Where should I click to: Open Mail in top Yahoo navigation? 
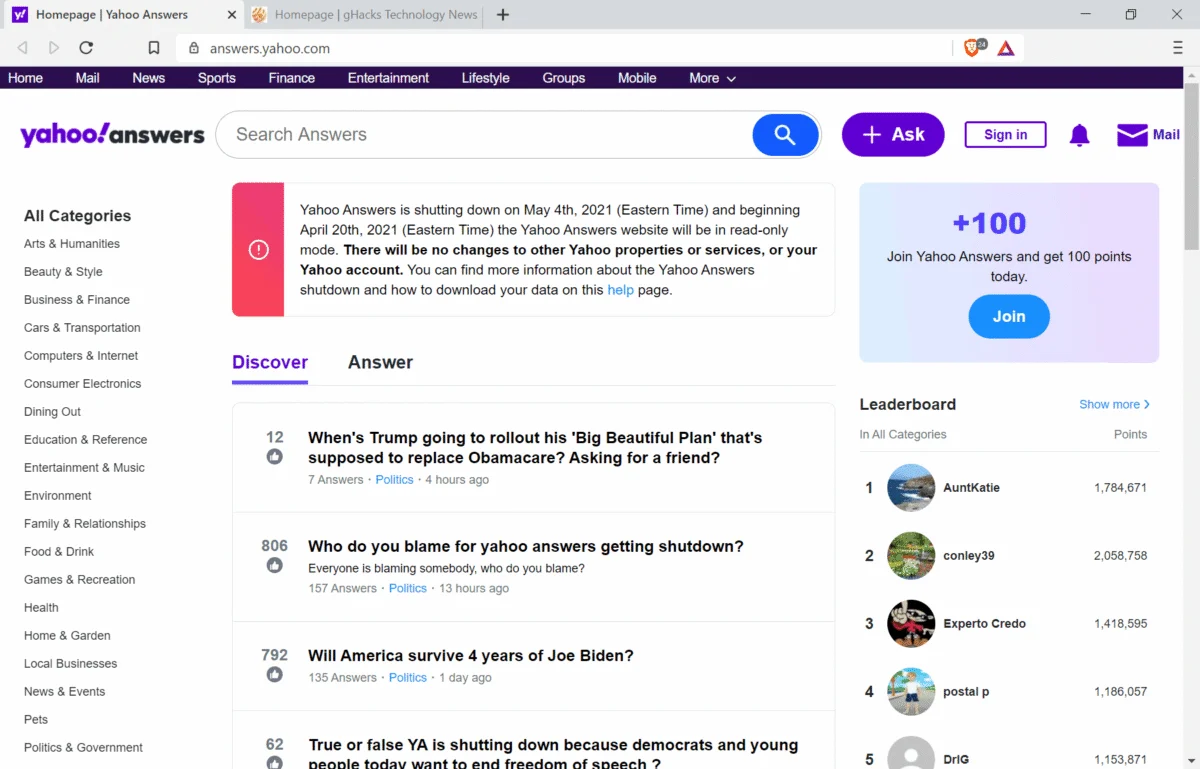click(87, 78)
